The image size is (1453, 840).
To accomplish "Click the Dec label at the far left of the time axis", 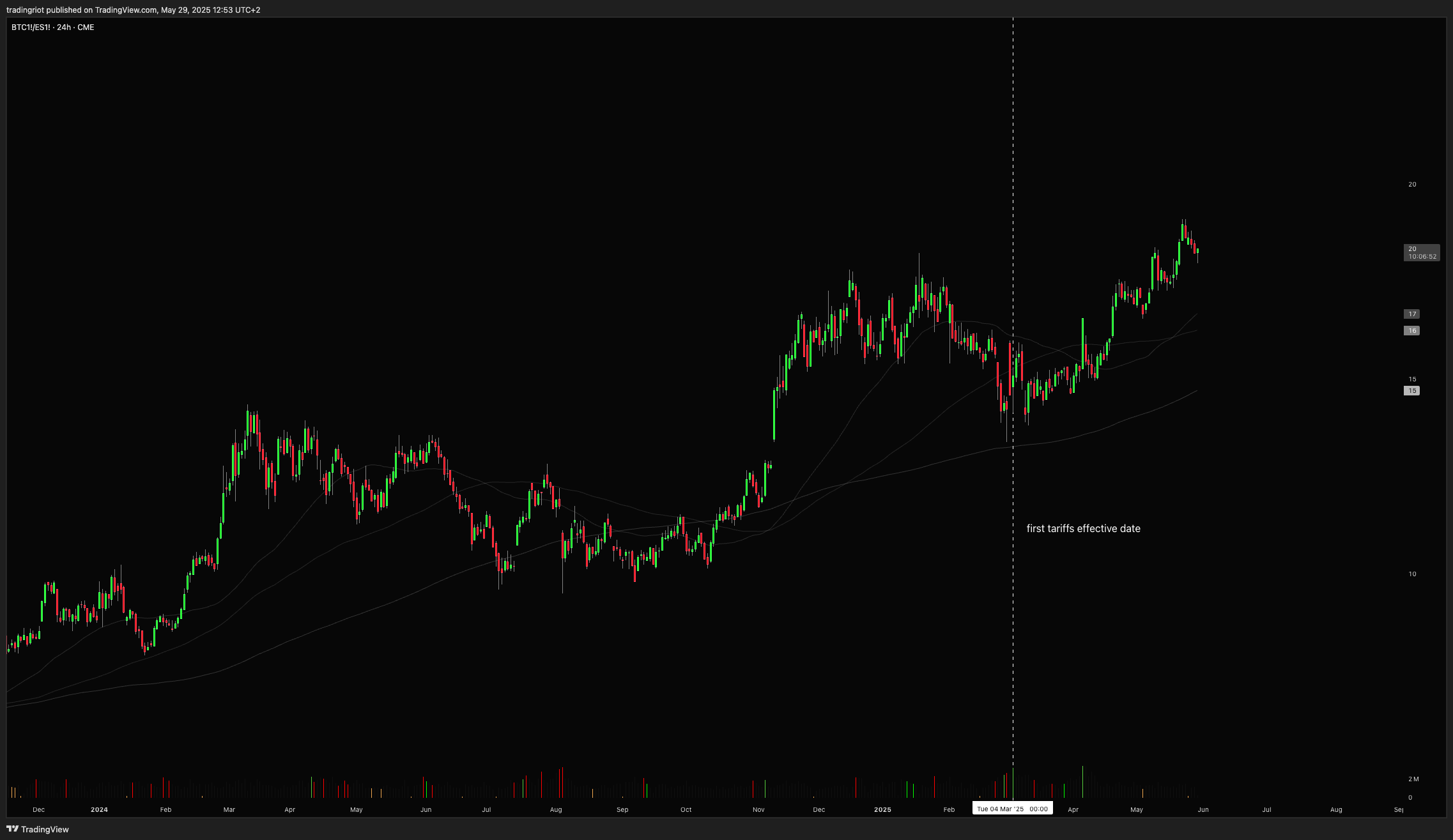I will [38, 810].
